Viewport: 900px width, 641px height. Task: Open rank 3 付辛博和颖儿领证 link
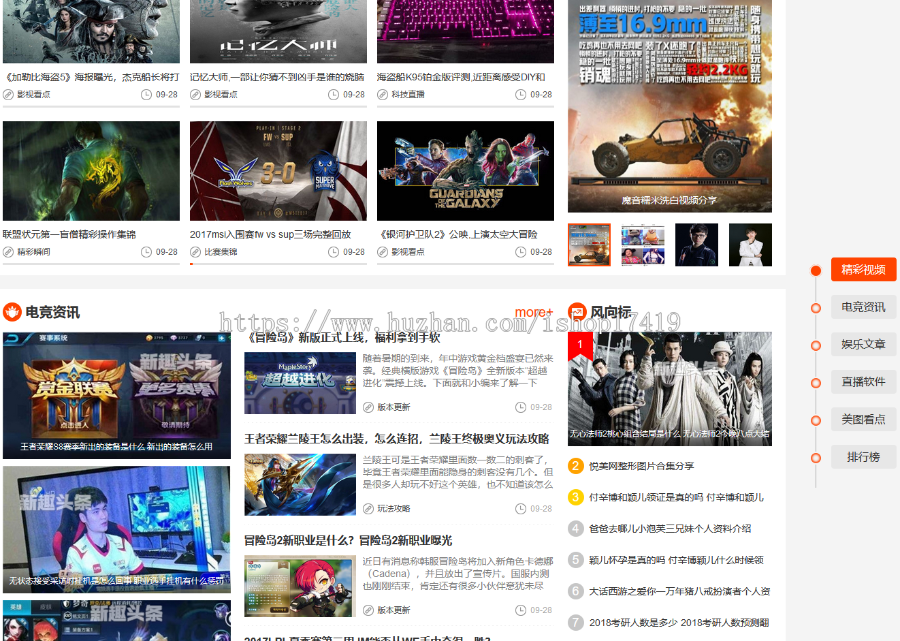pos(676,497)
